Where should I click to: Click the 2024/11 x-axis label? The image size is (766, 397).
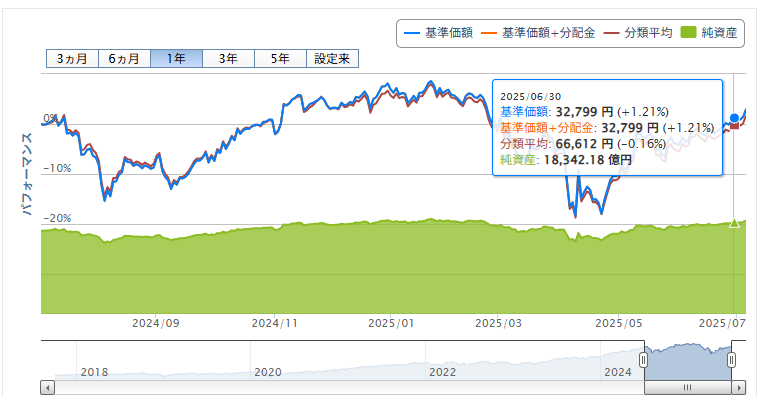coord(275,323)
